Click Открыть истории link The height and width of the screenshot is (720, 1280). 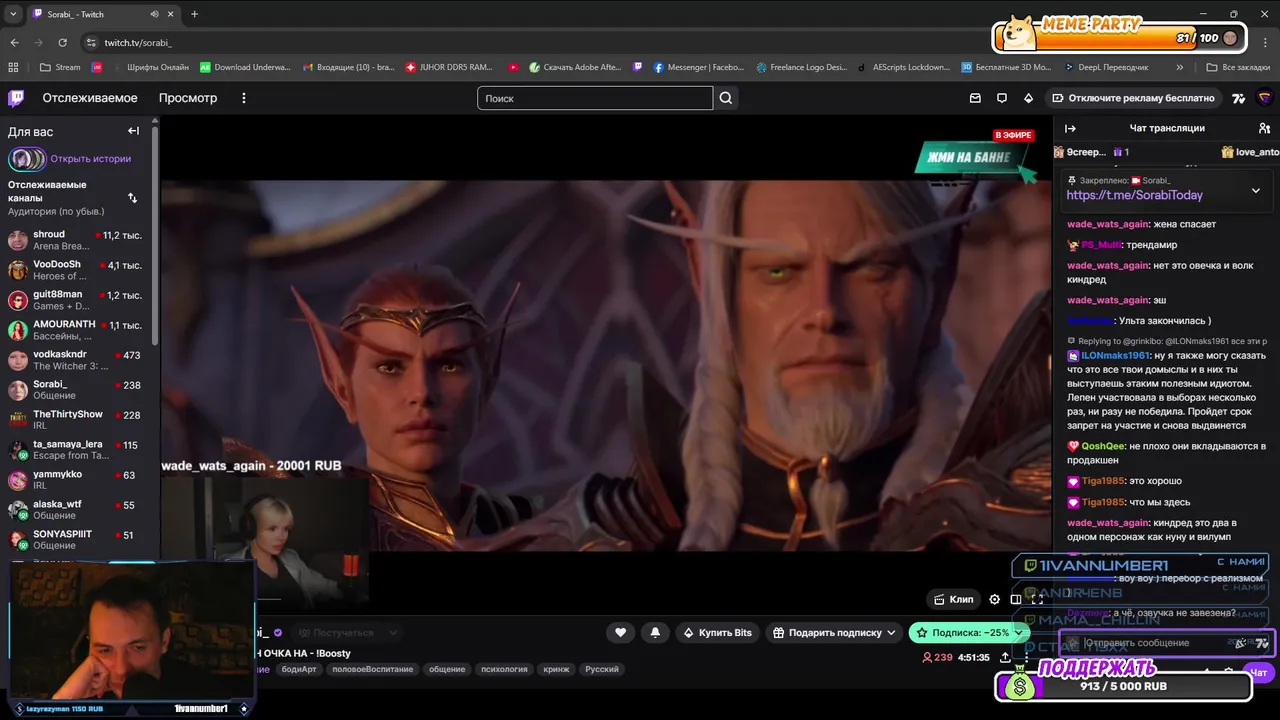click(90, 158)
